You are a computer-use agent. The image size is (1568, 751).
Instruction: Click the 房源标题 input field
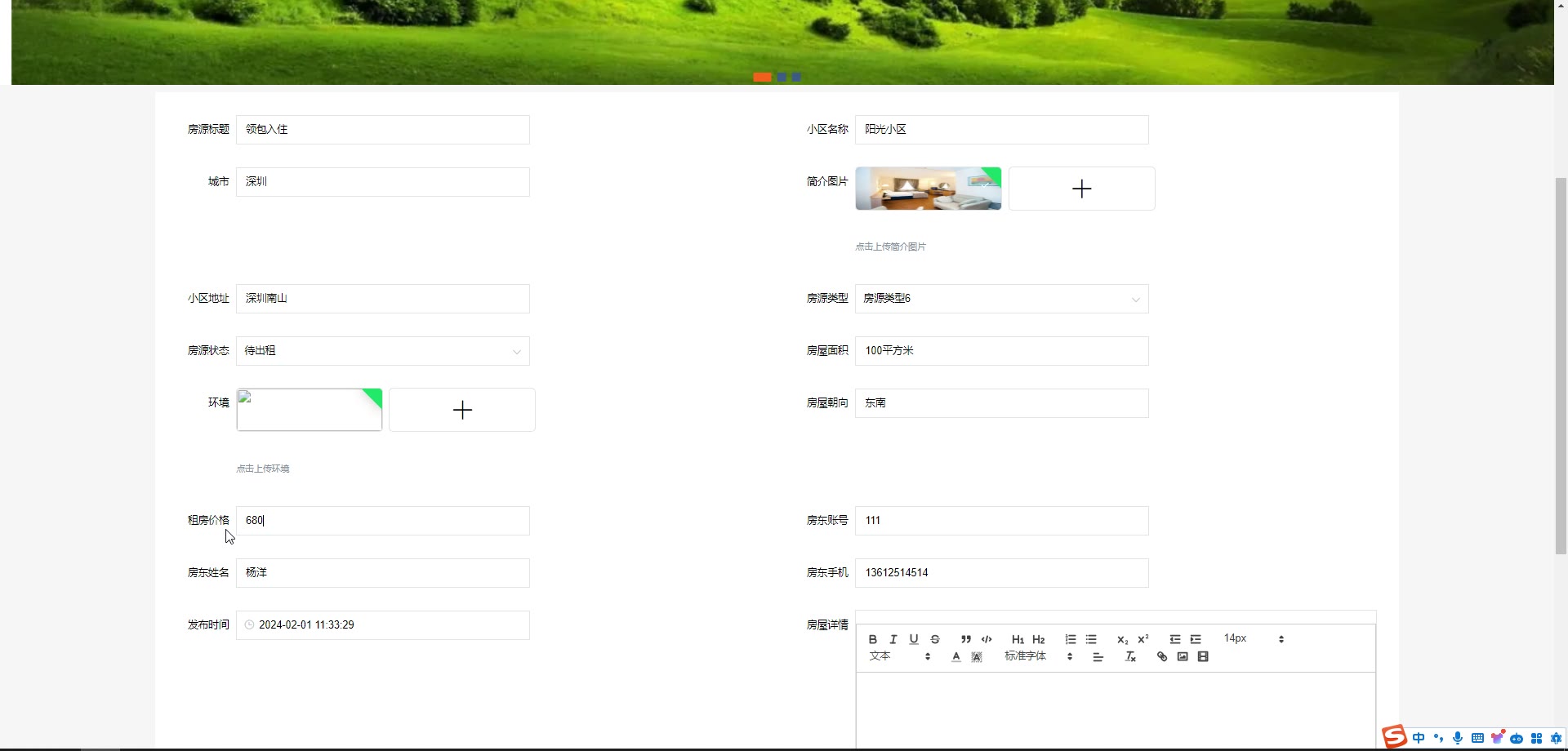[382, 130]
